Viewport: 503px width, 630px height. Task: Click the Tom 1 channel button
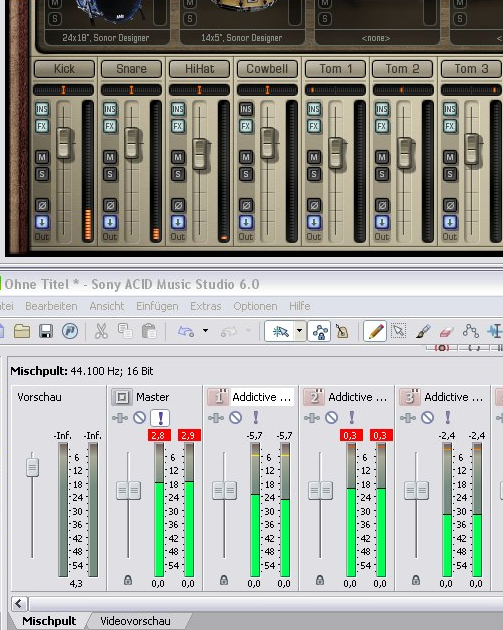point(335,69)
